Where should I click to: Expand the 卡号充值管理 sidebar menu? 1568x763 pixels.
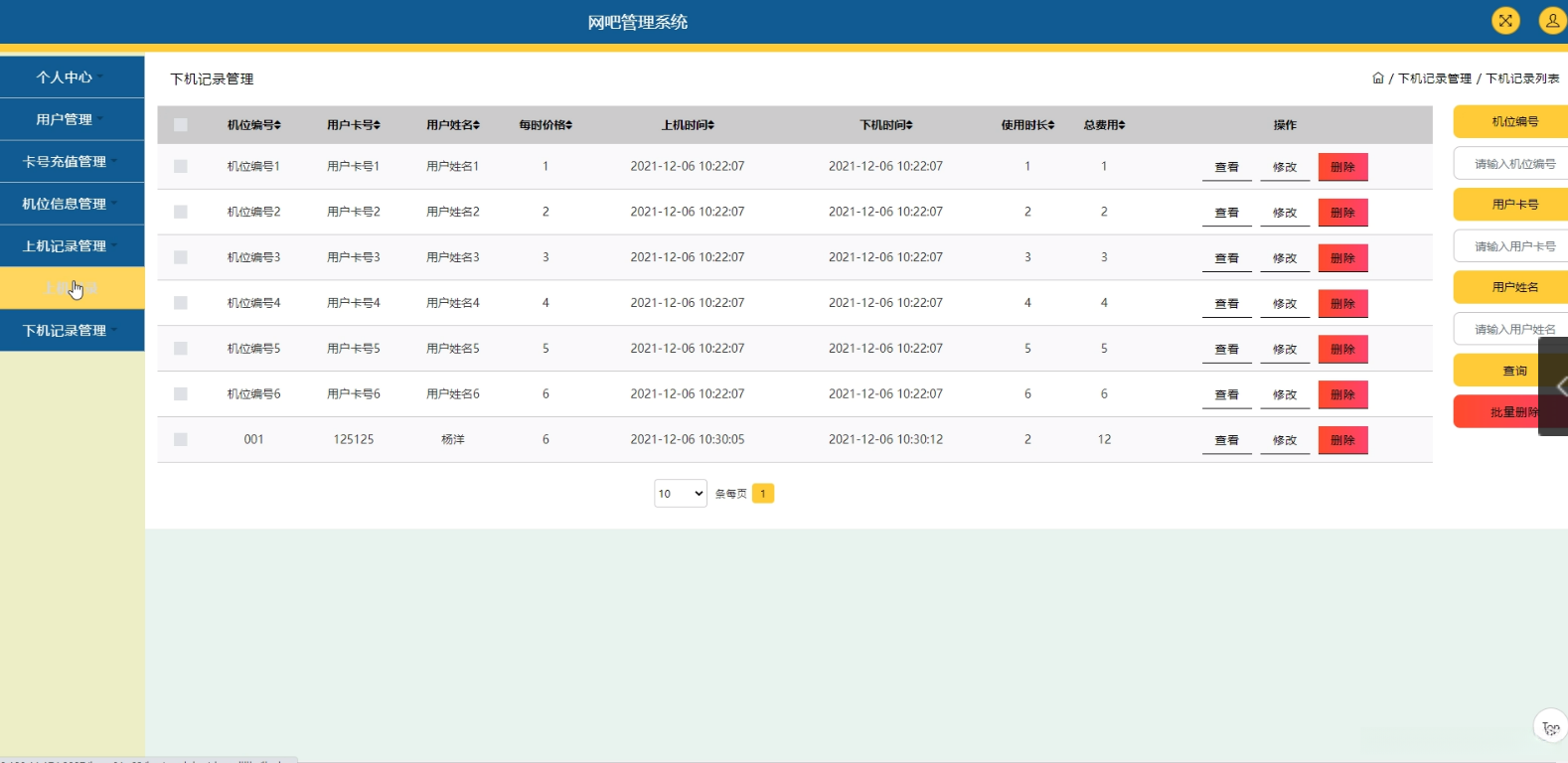72,161
